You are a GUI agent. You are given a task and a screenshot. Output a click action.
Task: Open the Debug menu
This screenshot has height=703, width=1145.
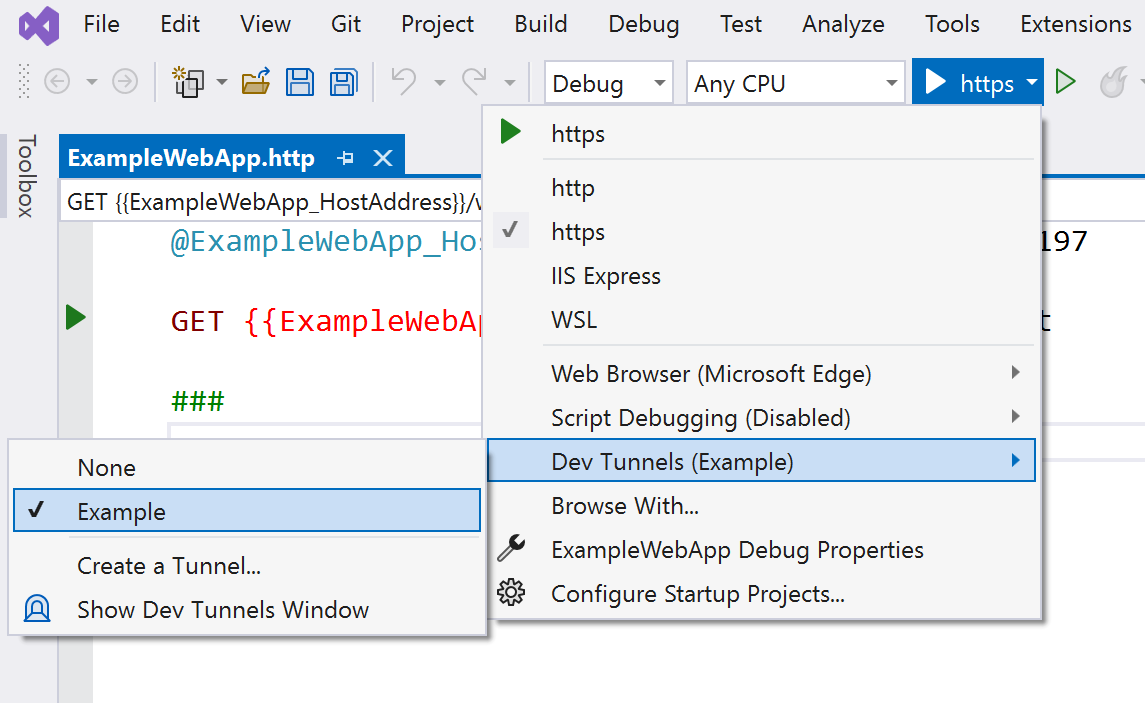point(643,24)
